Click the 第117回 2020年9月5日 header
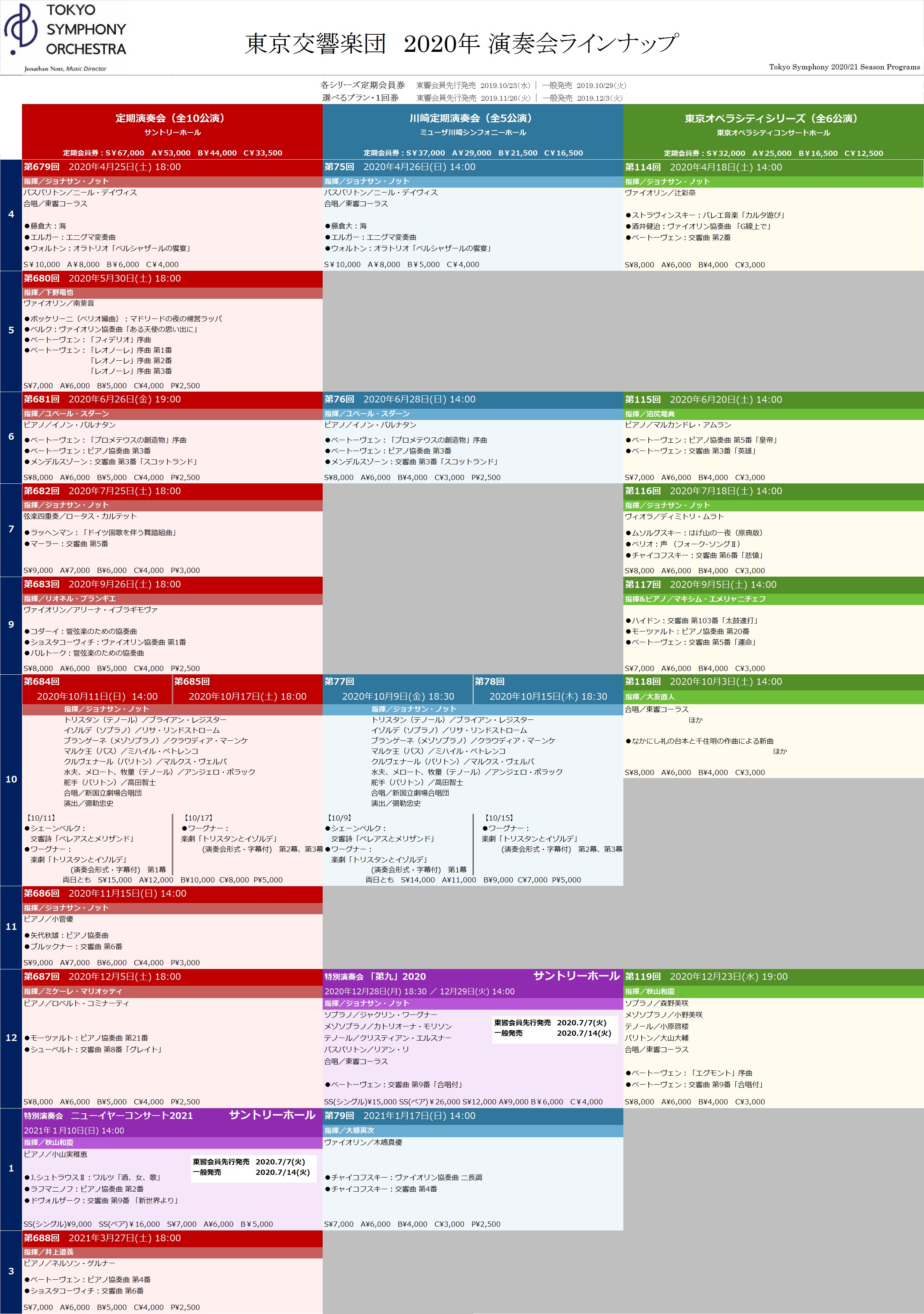Image resolution: width=924 pixels, height=1314 pixels. 773,584
